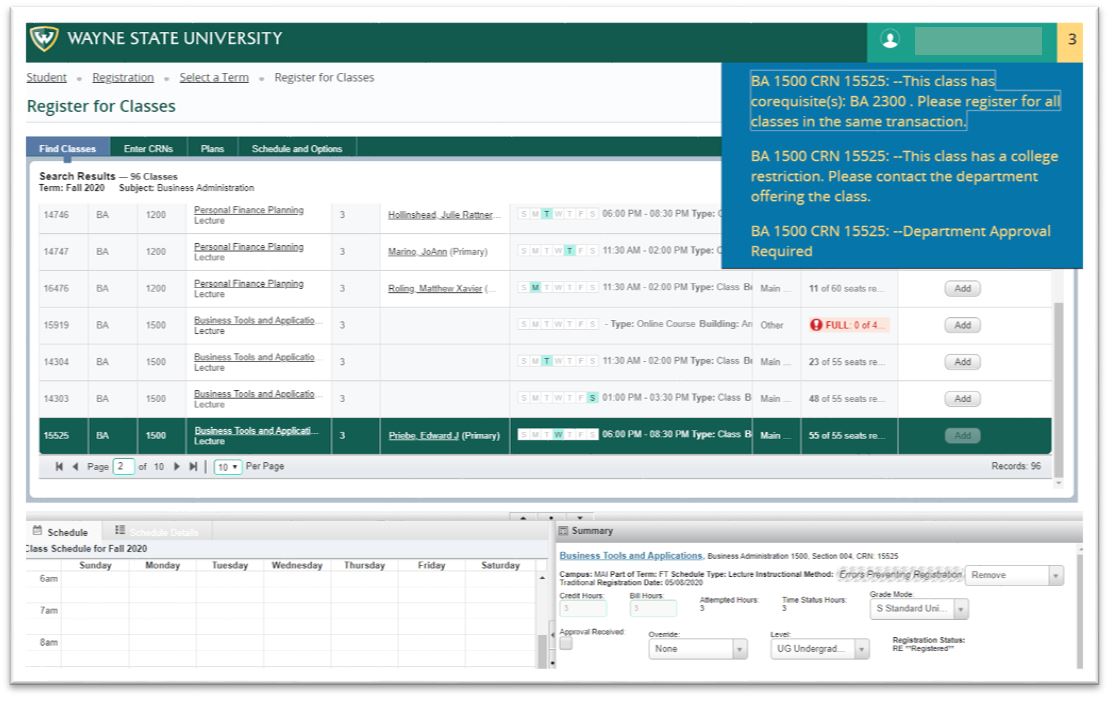Open instructor Priebe, Edward J link
1116x701 pixels.
(423, 436)
